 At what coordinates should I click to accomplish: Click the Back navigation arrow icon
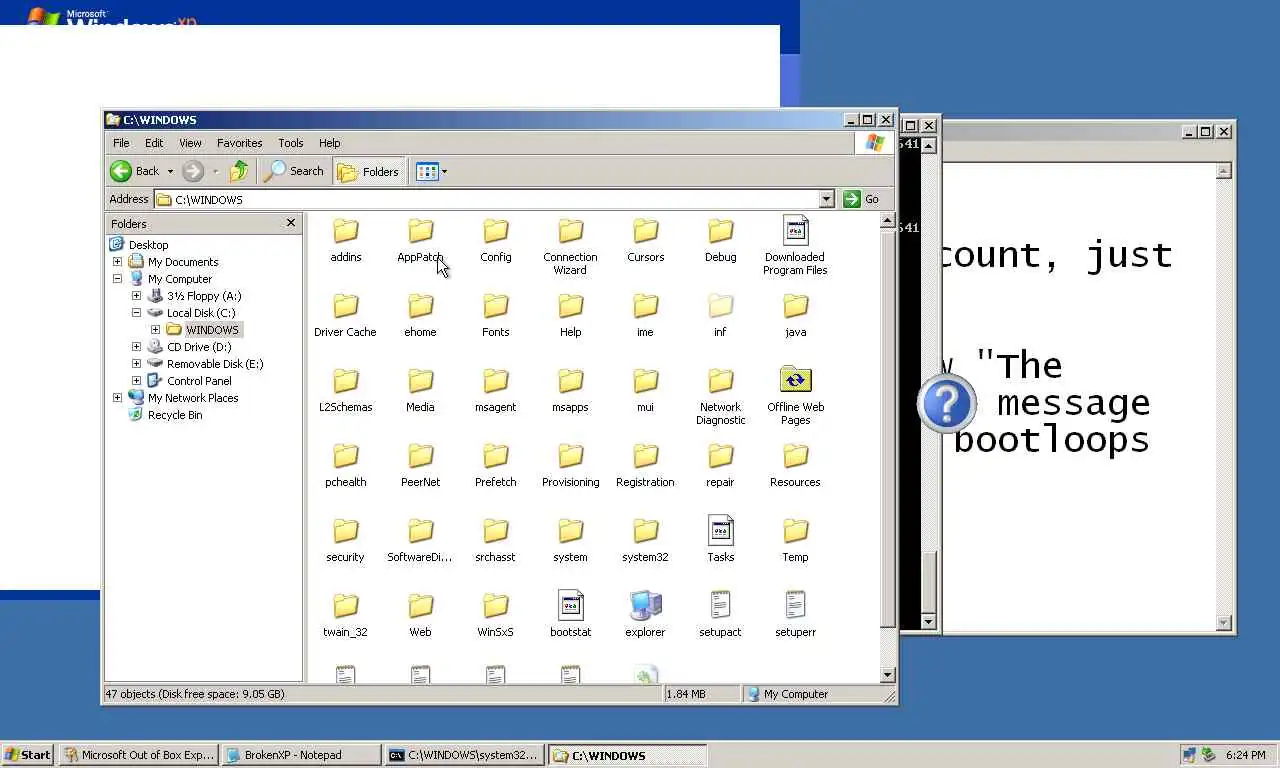coord(121,171)
